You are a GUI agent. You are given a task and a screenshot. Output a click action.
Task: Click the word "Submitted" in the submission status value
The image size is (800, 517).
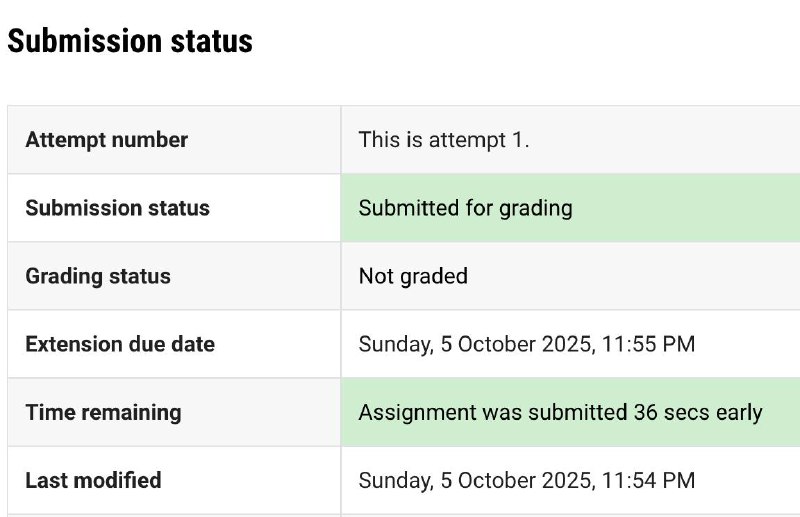coord(404,208)
